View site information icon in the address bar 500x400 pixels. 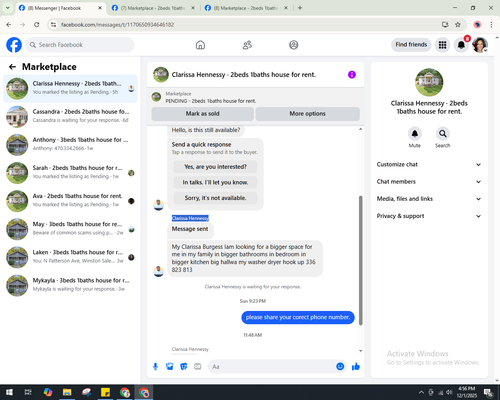tap(53, 25)
